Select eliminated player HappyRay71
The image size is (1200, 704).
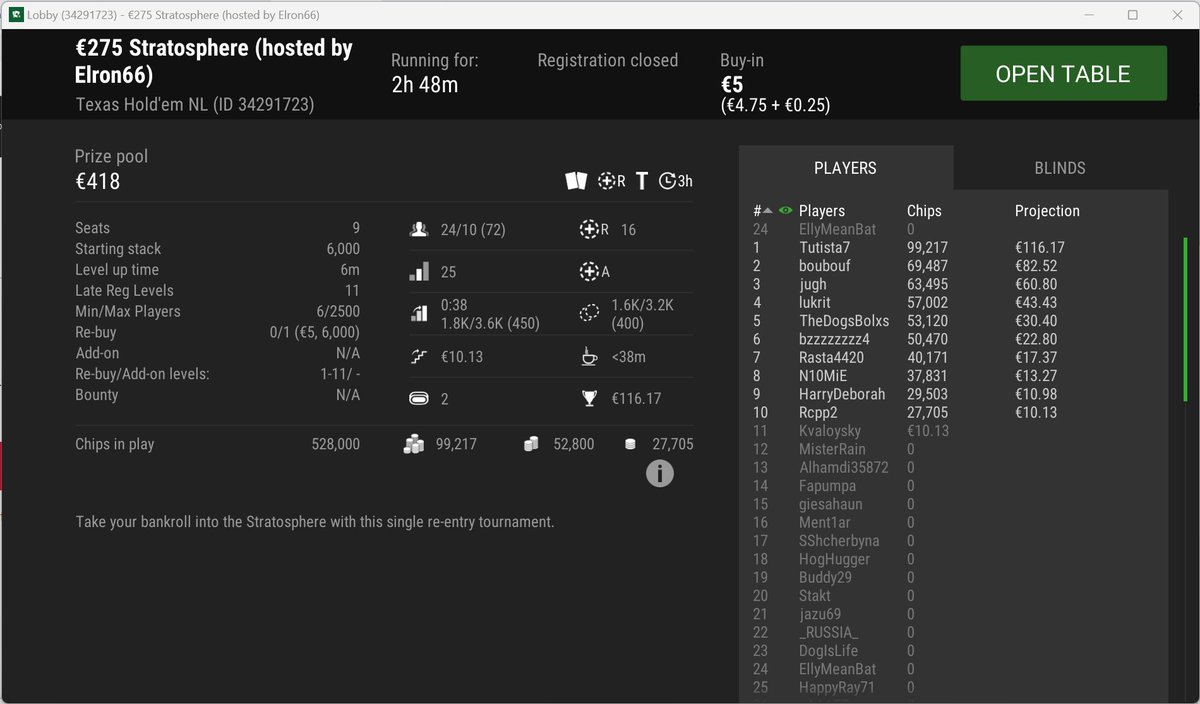[x=836, y=687]
